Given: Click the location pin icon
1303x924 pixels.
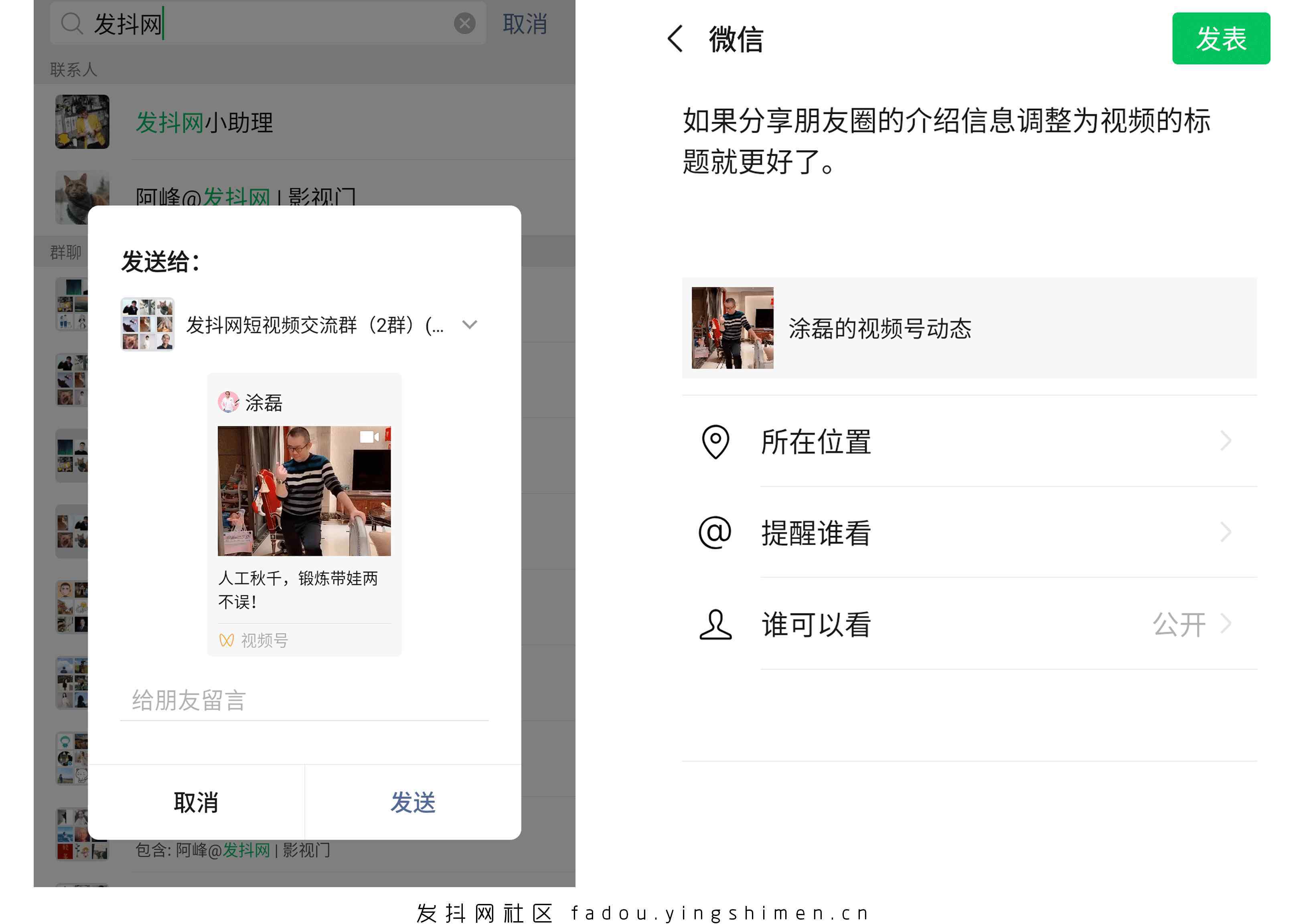Looking at the screenshot, I should pyautogui.click(x=715, y=441).
